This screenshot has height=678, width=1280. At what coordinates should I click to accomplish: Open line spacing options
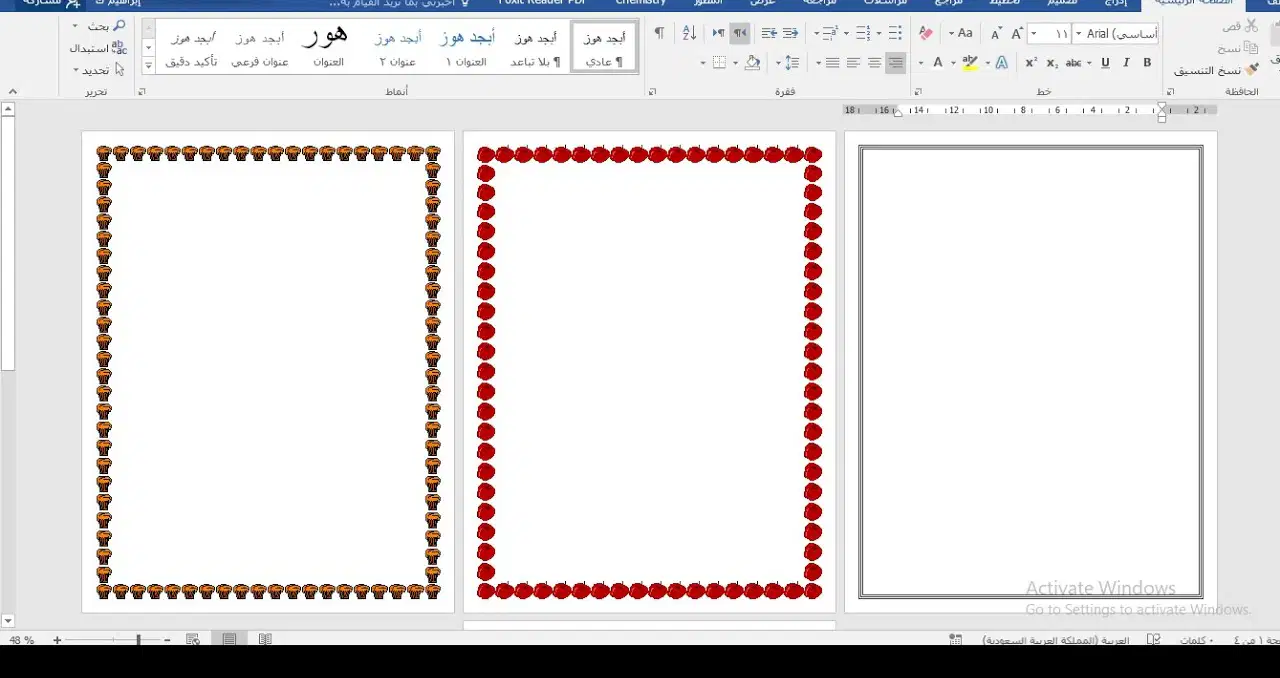(x=792, y=63)
